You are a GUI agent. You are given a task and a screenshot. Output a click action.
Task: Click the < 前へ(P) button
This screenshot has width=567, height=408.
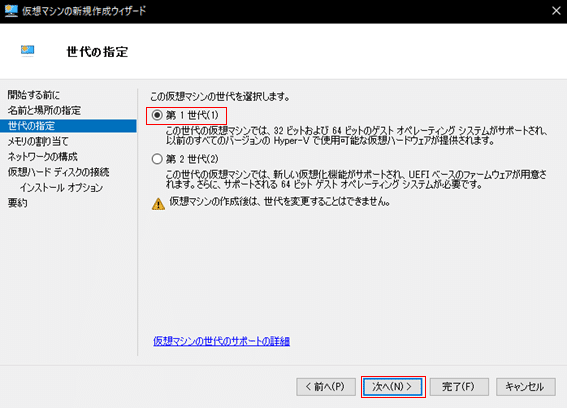326,387
